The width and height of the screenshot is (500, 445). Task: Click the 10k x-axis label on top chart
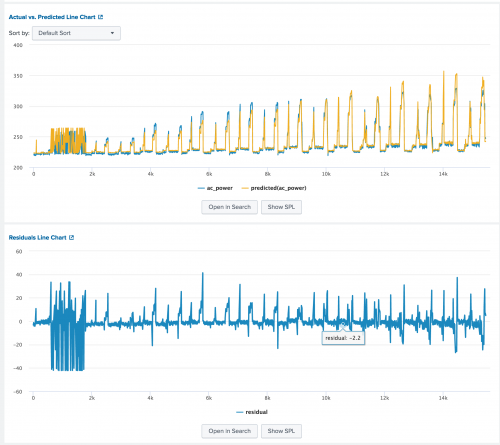(x=326, y=174)
